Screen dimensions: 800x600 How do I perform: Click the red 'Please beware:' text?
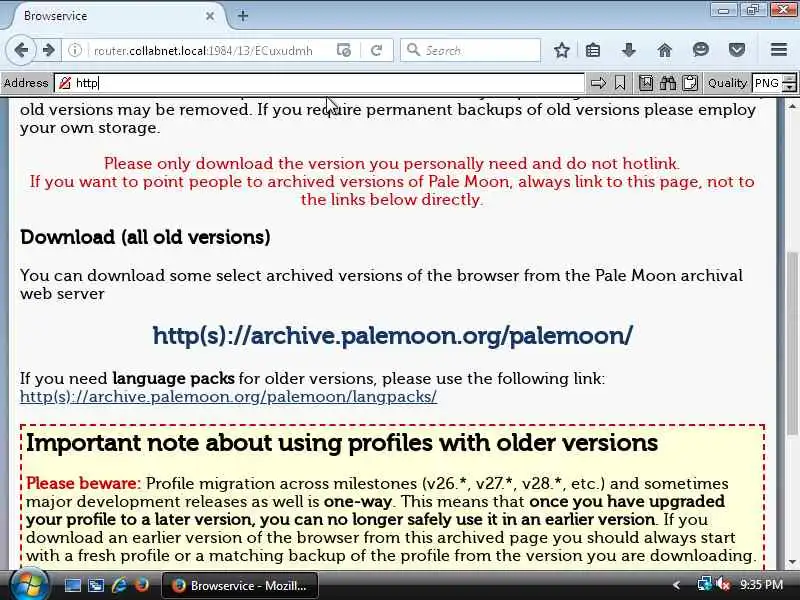(83, 483)
